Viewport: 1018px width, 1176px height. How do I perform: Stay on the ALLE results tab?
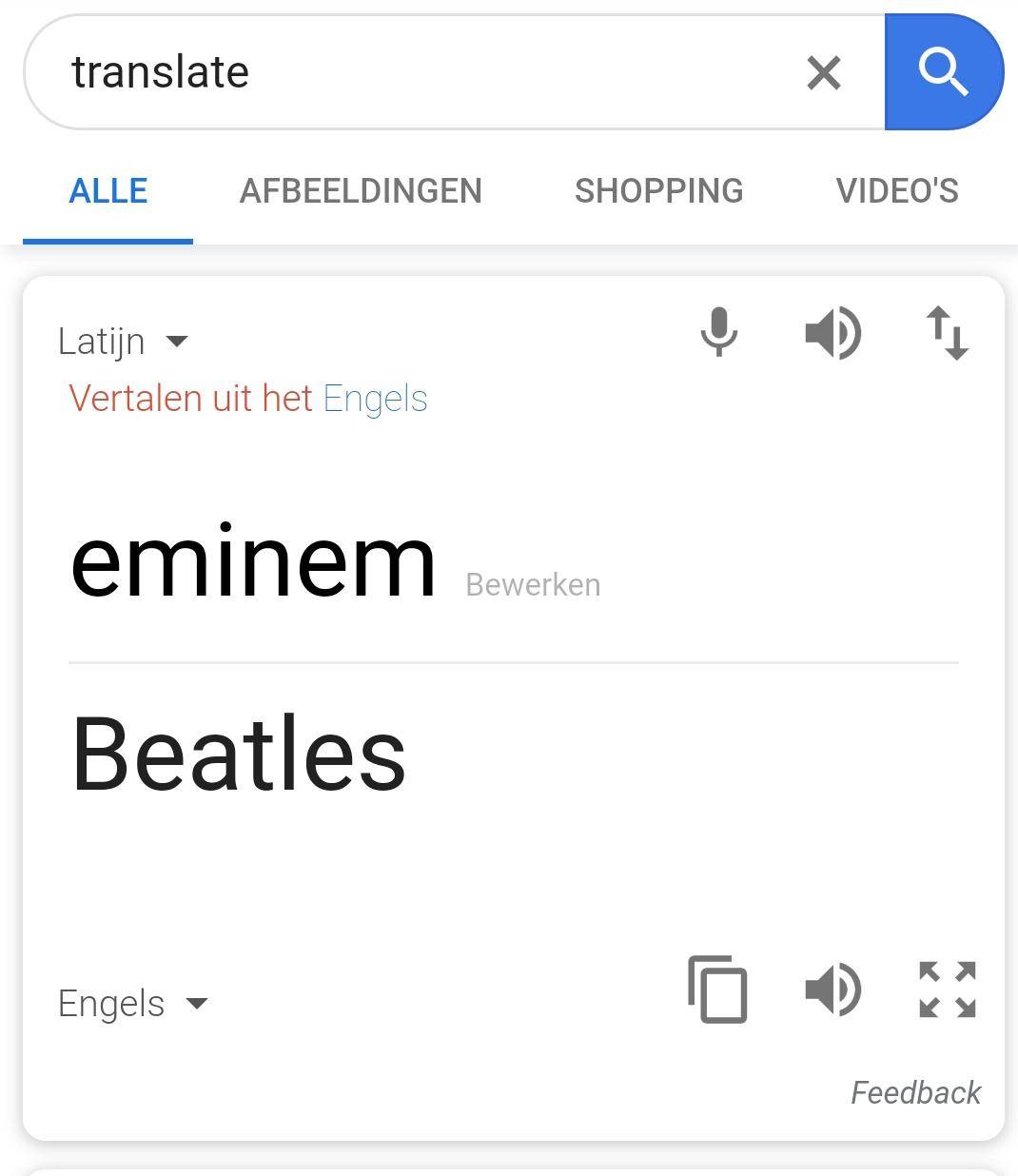[108, 190]
